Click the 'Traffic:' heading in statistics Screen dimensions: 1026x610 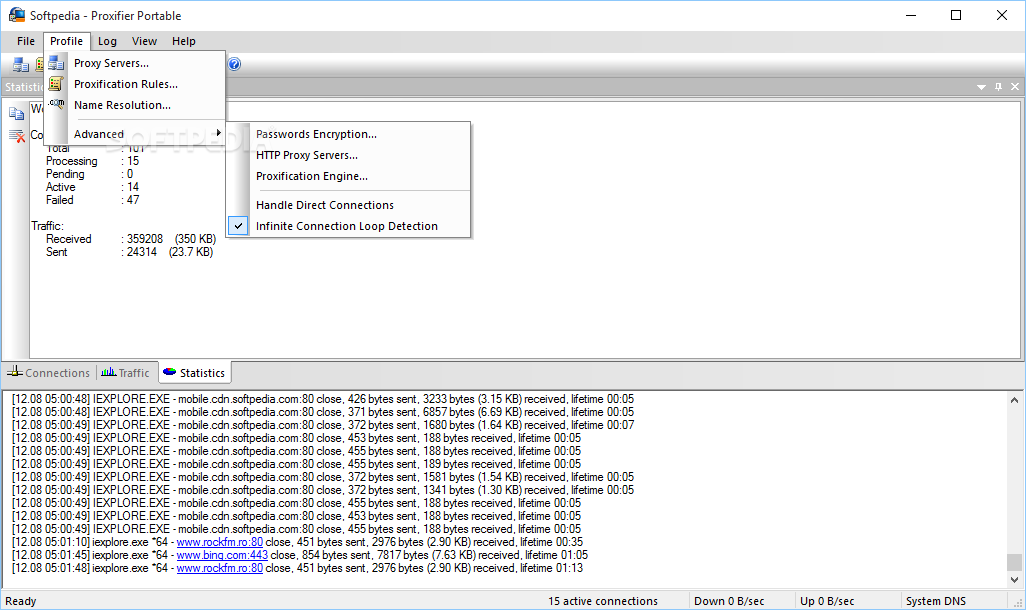click(47, 226)
